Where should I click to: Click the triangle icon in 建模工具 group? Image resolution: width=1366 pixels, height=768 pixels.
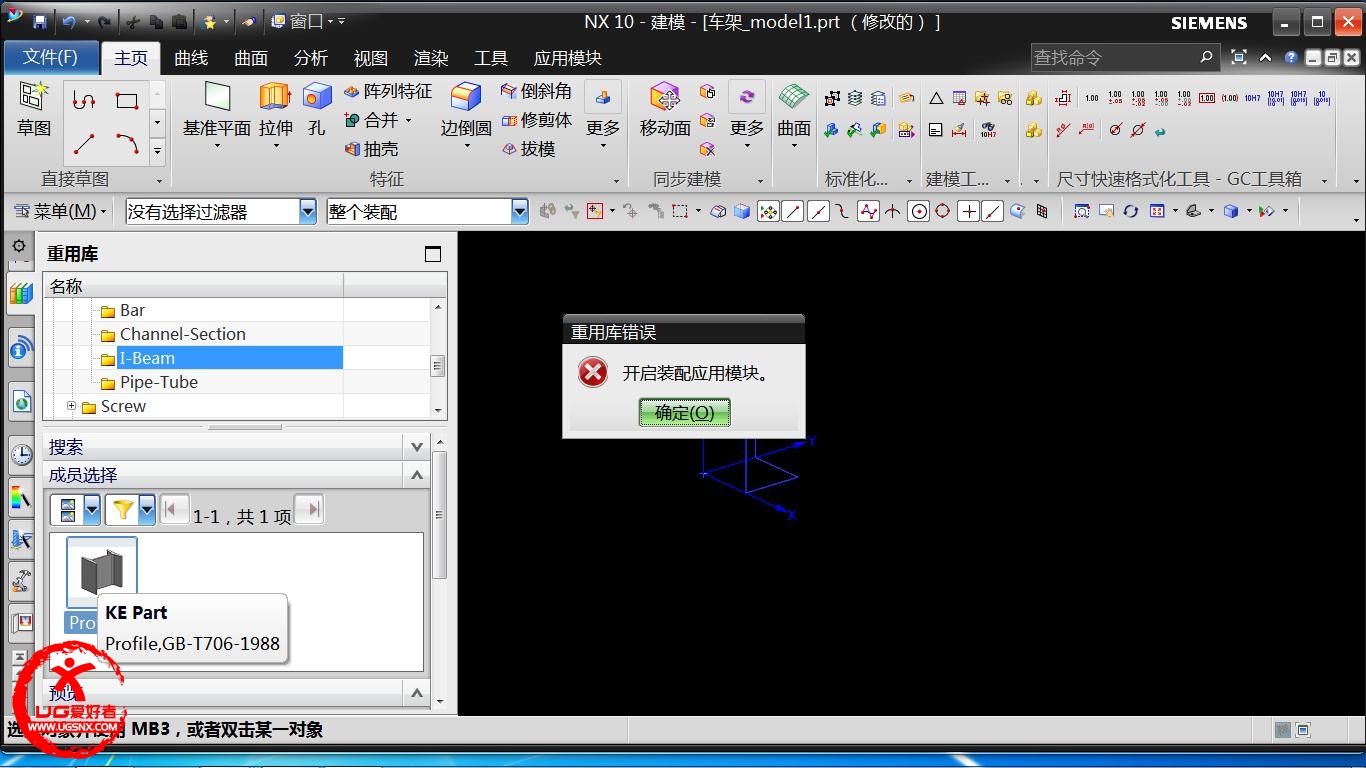(x=936, y=98)
